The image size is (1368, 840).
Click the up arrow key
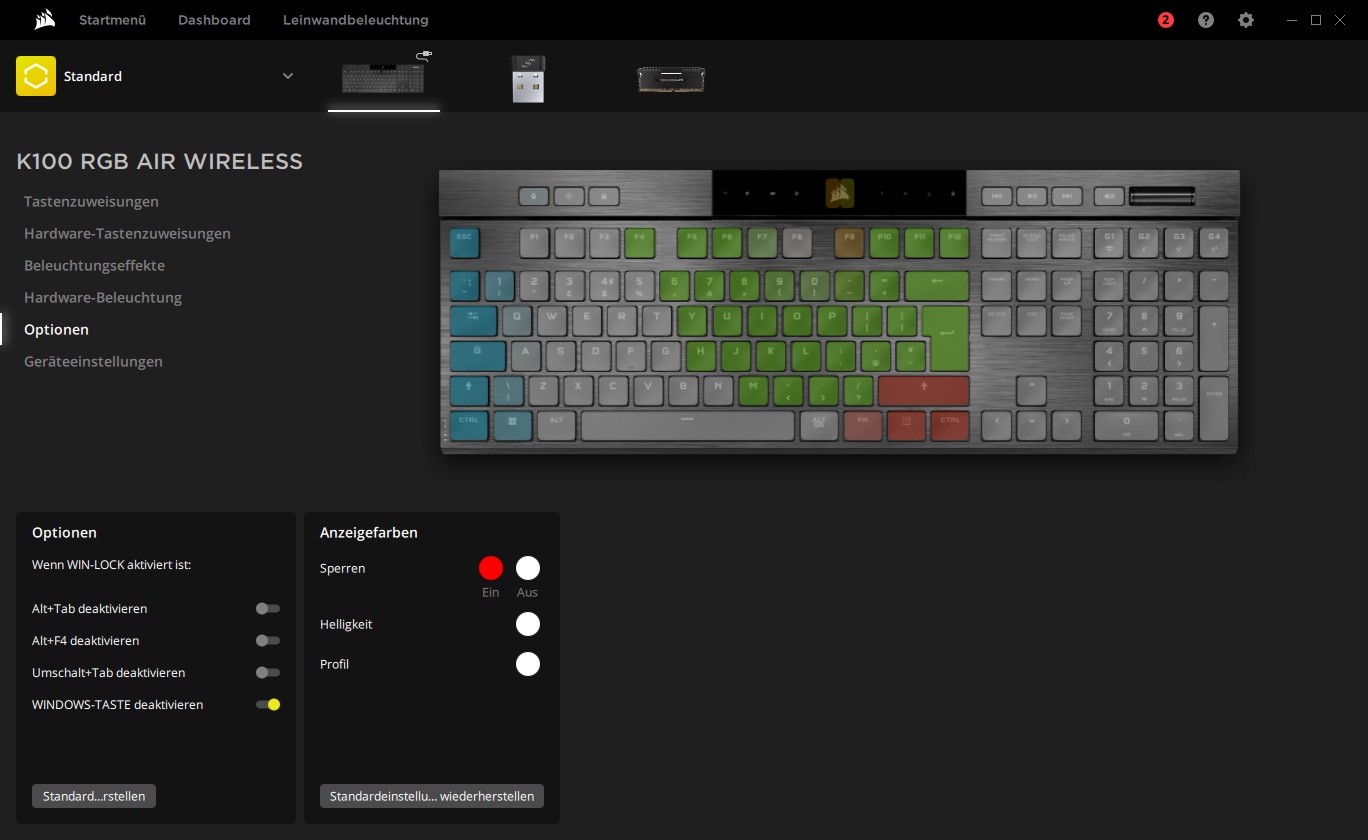1032,390
